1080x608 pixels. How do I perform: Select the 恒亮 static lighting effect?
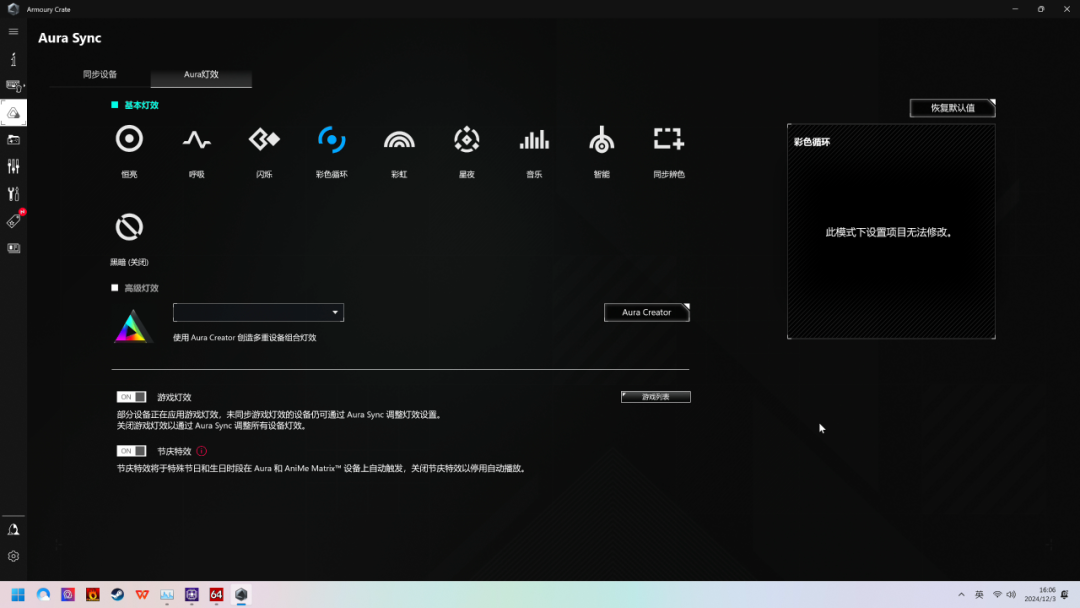click(129, 139)
